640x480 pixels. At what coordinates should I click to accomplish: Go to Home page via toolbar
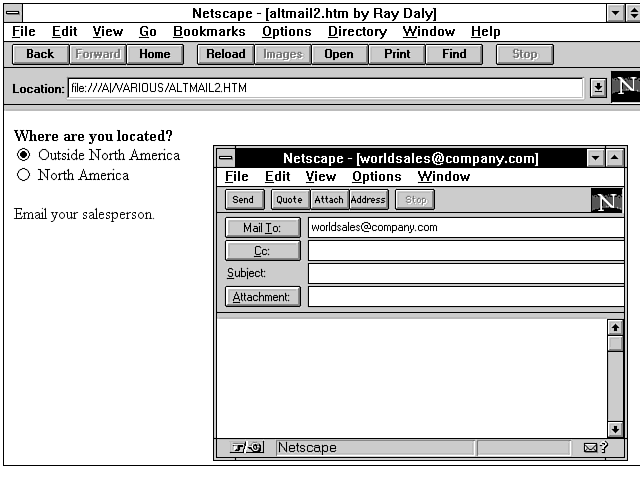(155, 54)
